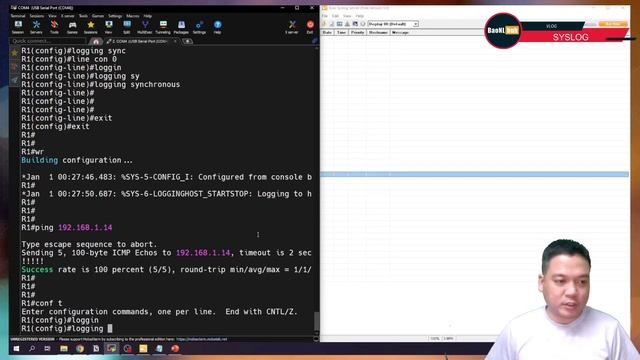Open the Tools menu in MobaXterm
The width and height of the screenshot is (640, 360).
click(83, 16)
